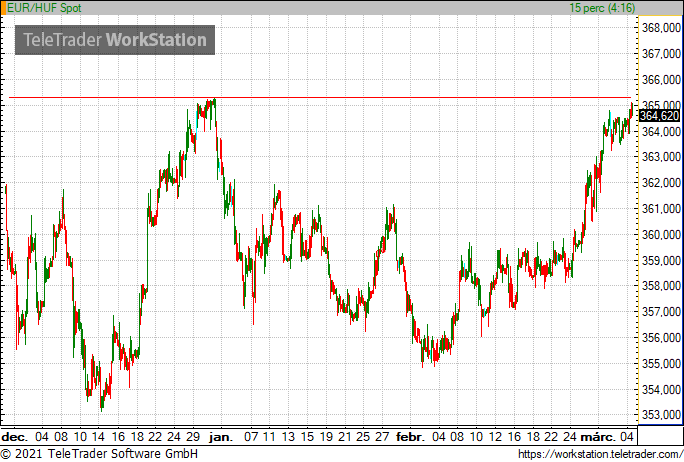The height and width of the screenshot is (462, 684).
Task: Click the 27 date label on time axis
Action: (382, 437)
